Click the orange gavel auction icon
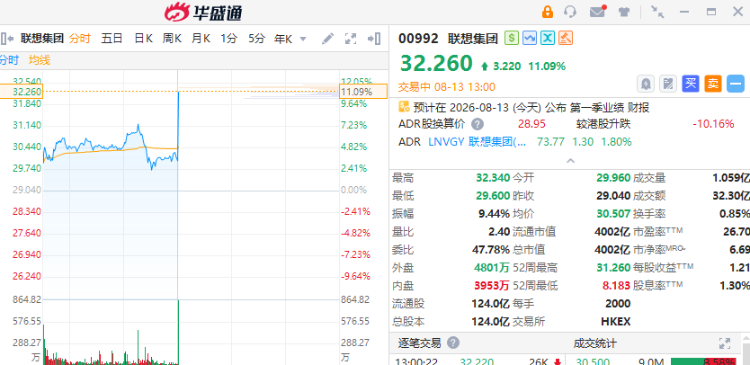 pos(566,38)
